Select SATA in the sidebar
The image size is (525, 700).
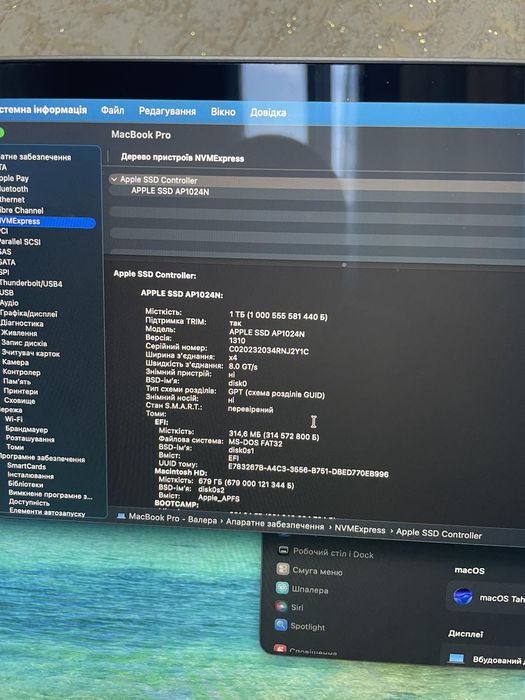click(8, 262)
